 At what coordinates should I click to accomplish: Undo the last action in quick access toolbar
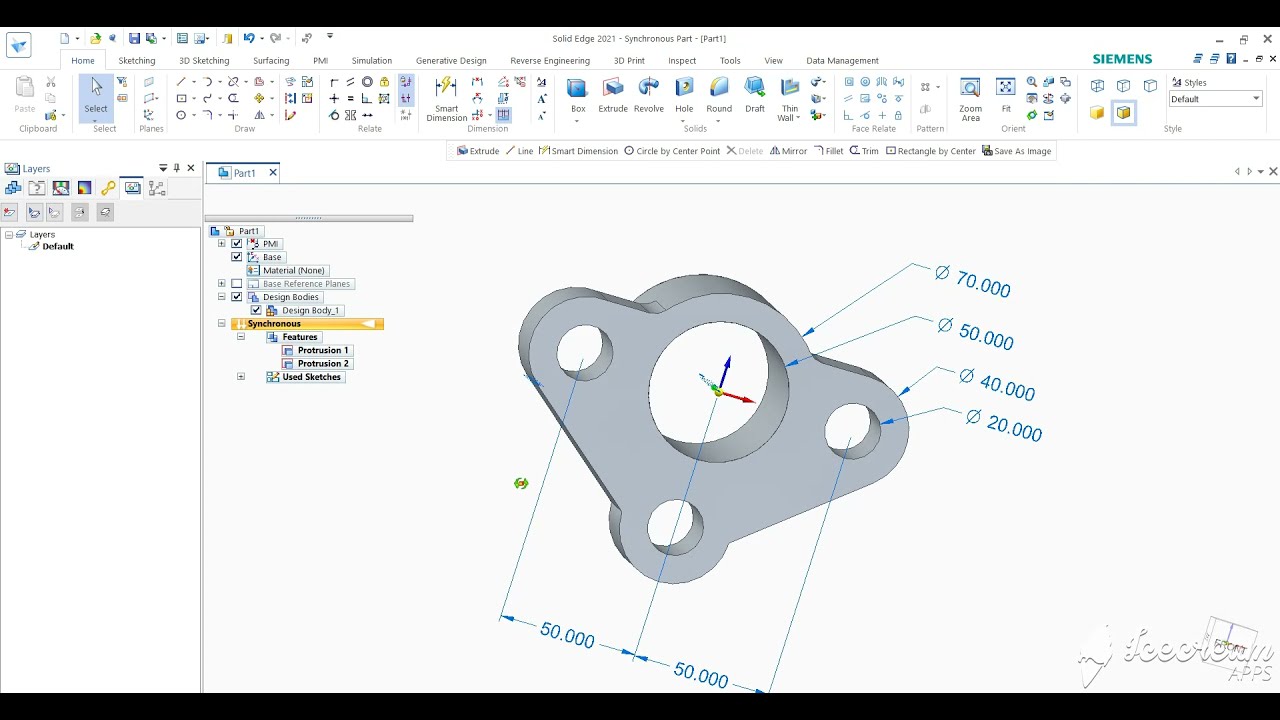[x=248, y=38]
